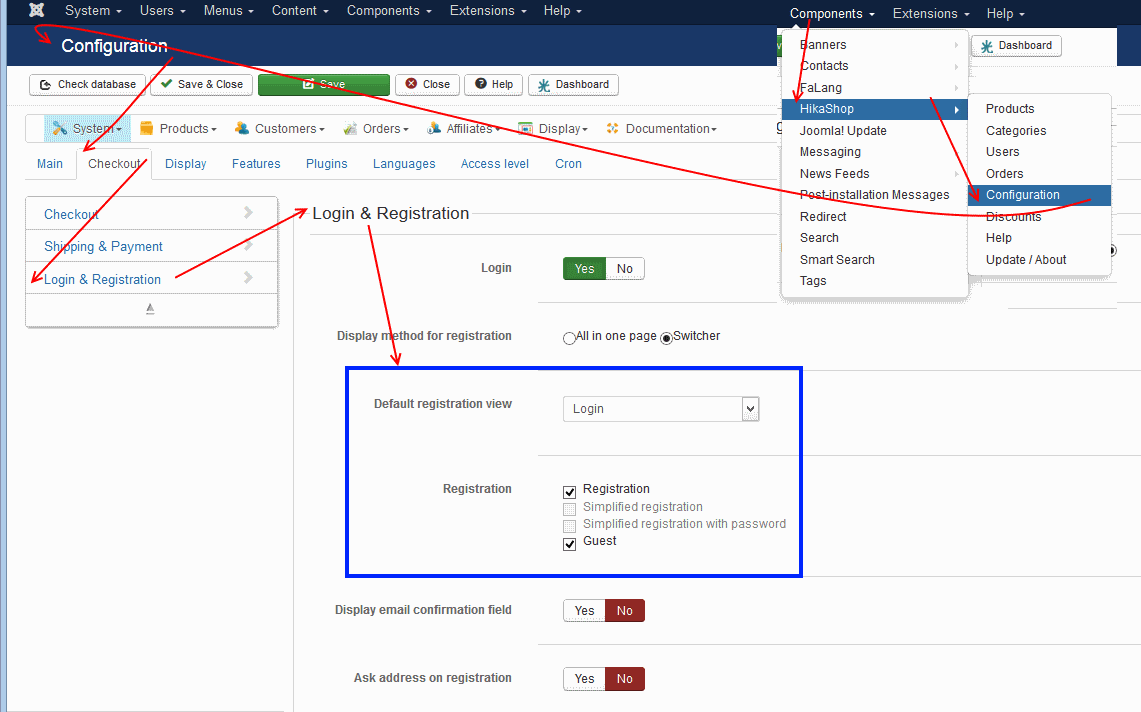This screenshot has height=712, width=1141.
Task: Set Login option to No
Action: tap(624, 269)
